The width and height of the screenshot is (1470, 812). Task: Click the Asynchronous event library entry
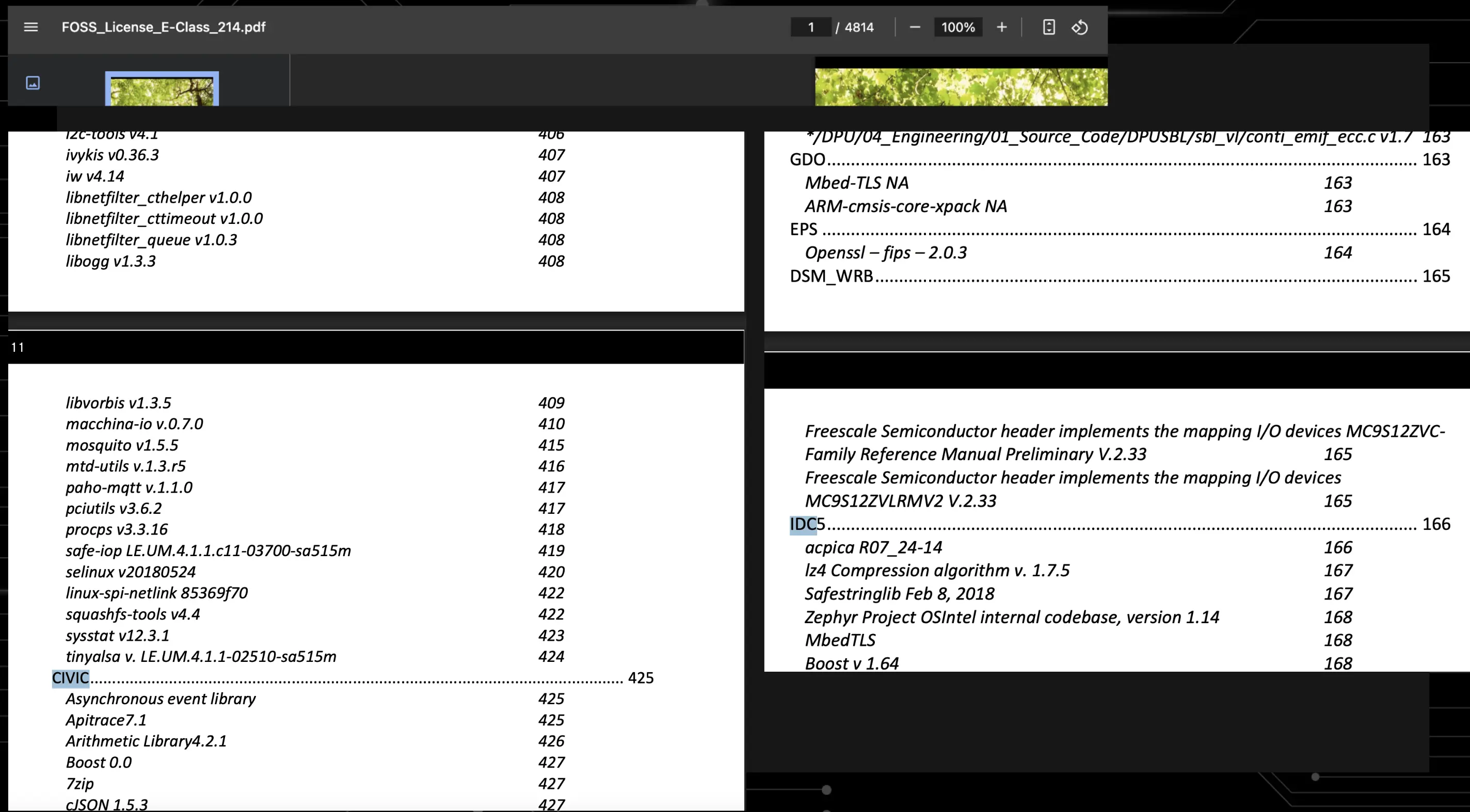(161, 699)
